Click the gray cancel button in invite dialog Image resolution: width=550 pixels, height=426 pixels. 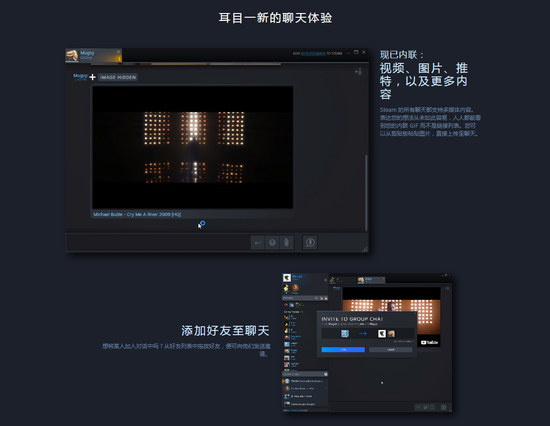(390, 350)
